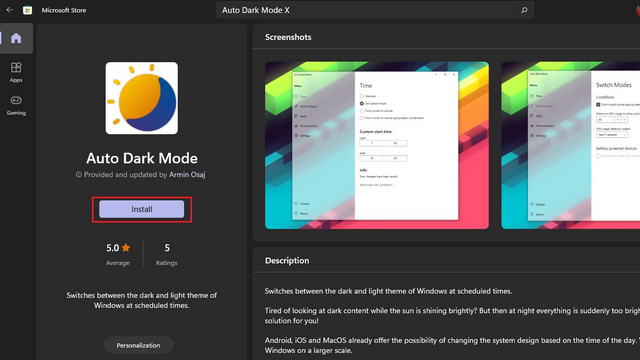Image resolution: width=640 pixels, height=360 pixels.
Task: Click the search magnifier icon
Action: (524, 10)
